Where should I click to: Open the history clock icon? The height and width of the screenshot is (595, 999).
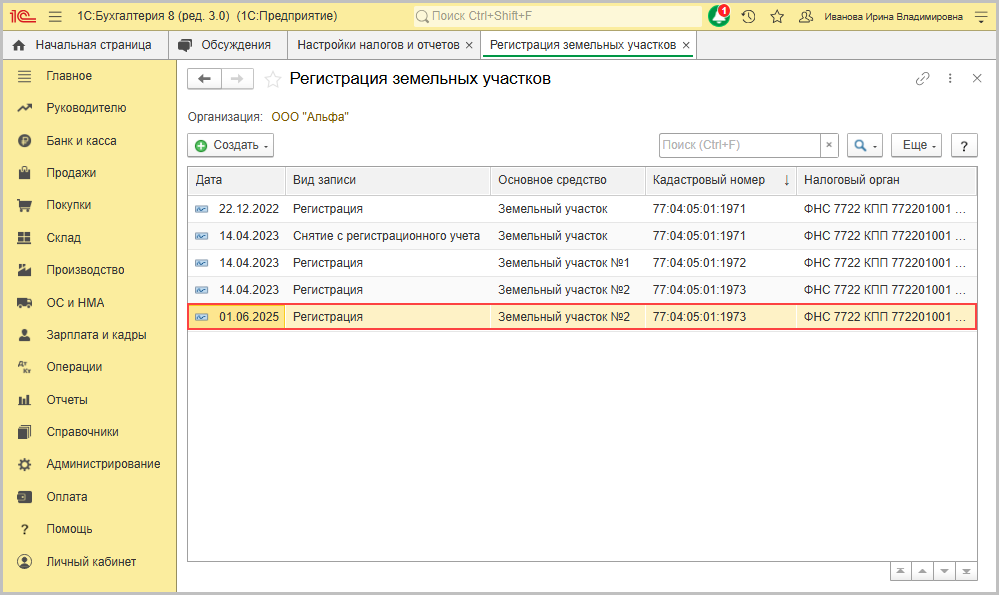[749, 17]
